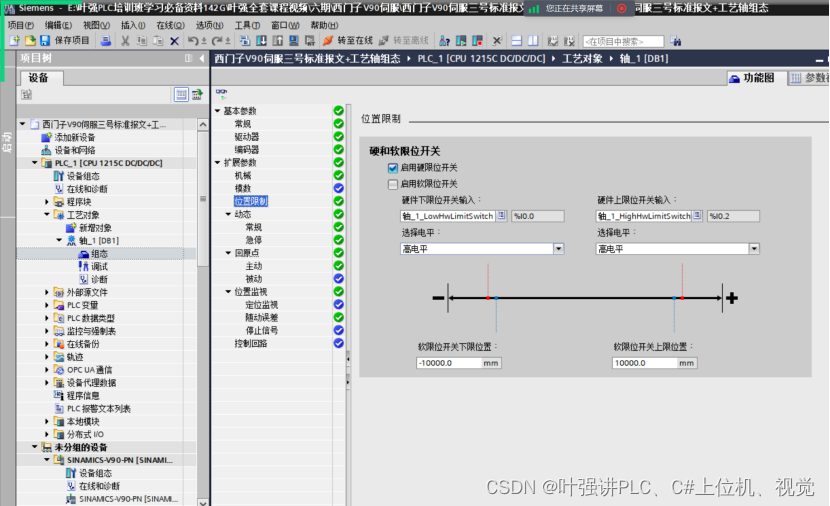830x506 pixels.
Task: Click the 硬件下限位开关输入 tag field
Action: click(448, 216)
